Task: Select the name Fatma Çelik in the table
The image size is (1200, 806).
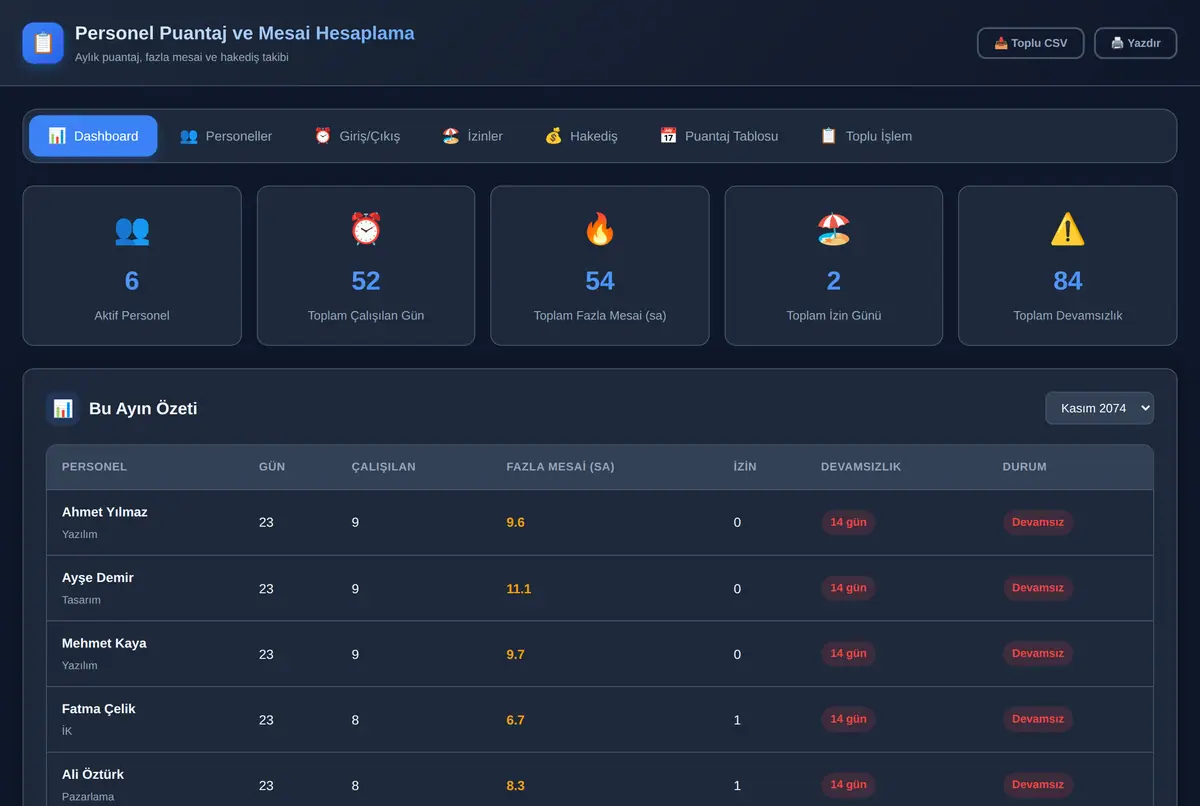Action: coord(99,709)
